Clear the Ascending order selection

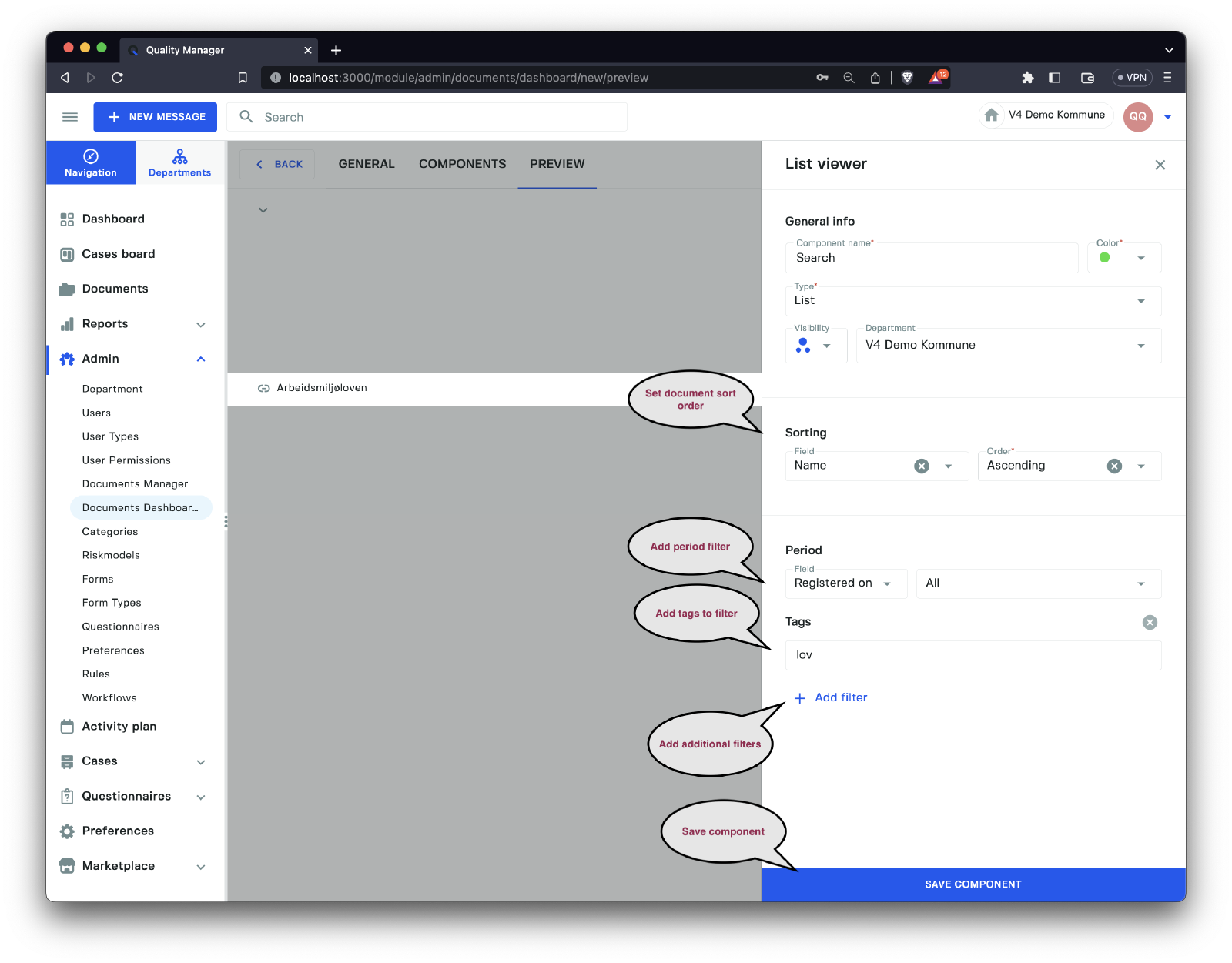1114,466
